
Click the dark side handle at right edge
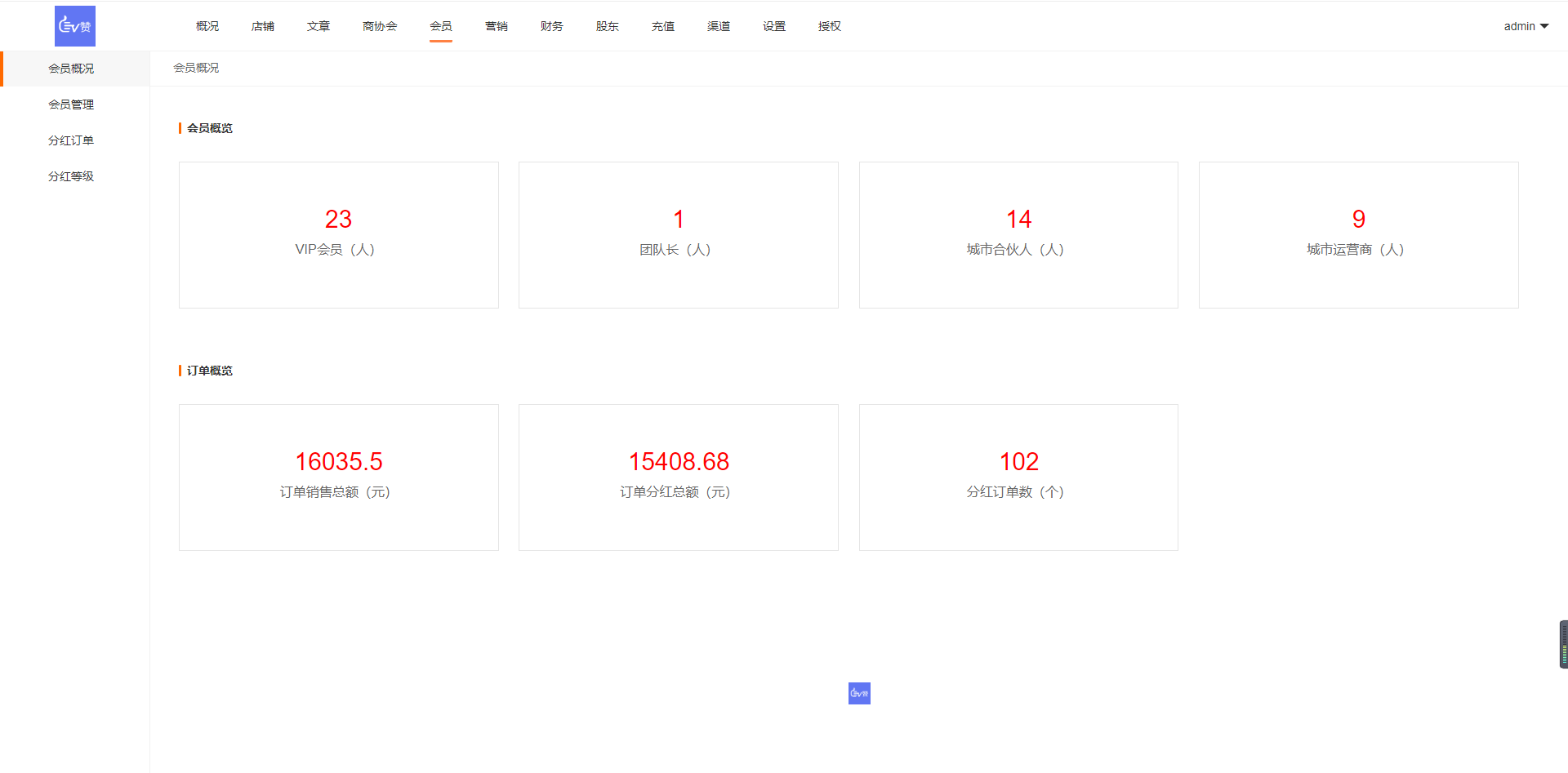click(1563, 644)
